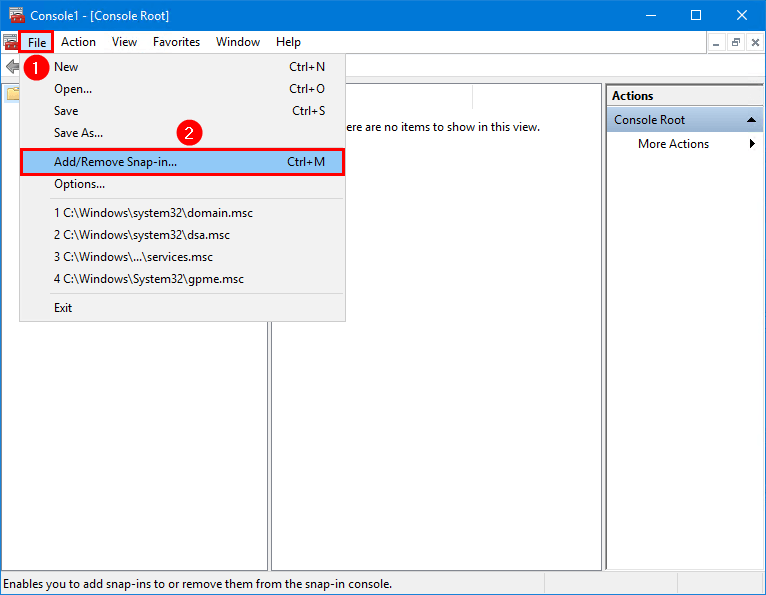
Task: Open the Action menu
Action: coord(78,42)
